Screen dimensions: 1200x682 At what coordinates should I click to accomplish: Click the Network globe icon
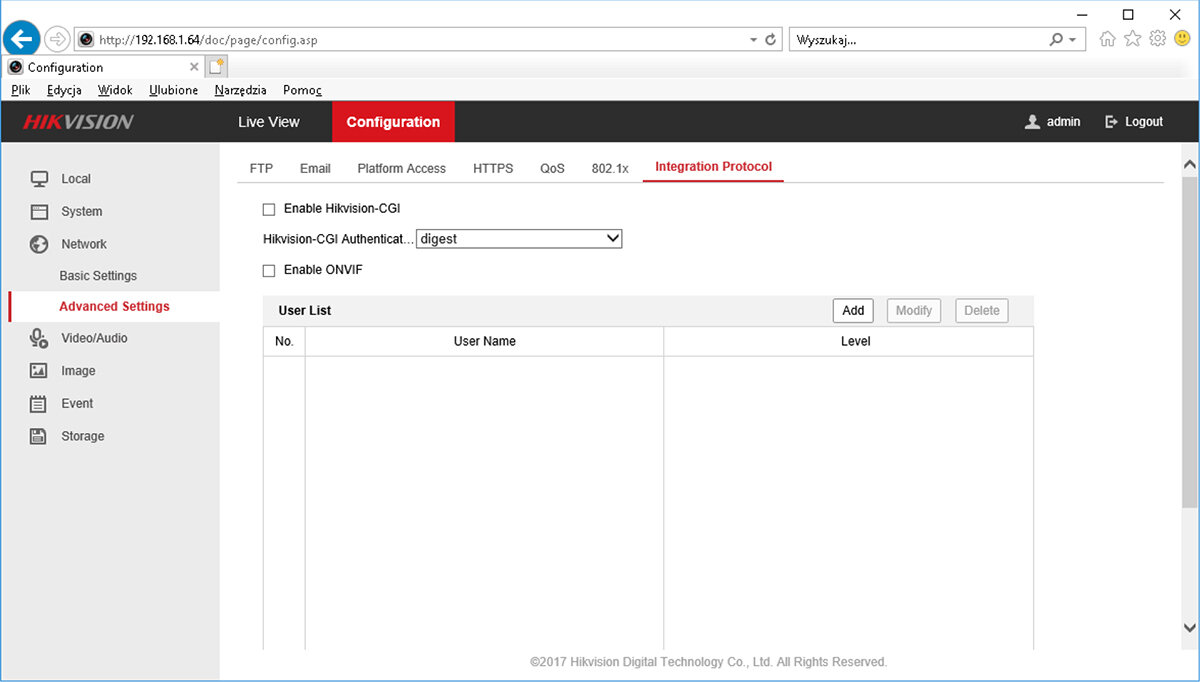[x=39, y=244]
